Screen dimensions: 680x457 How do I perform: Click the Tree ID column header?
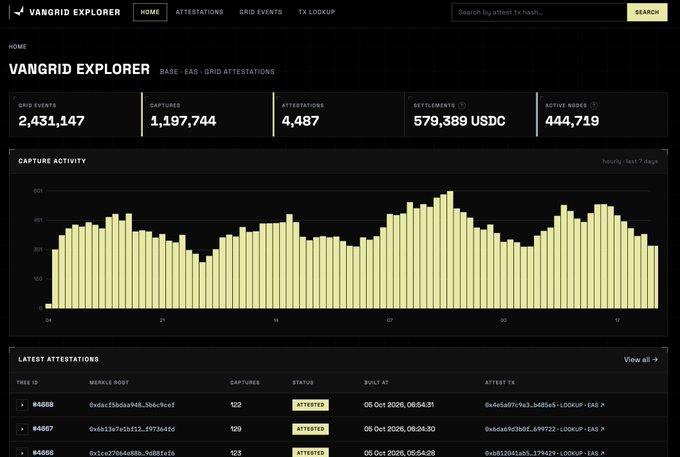tap(27, 382)
